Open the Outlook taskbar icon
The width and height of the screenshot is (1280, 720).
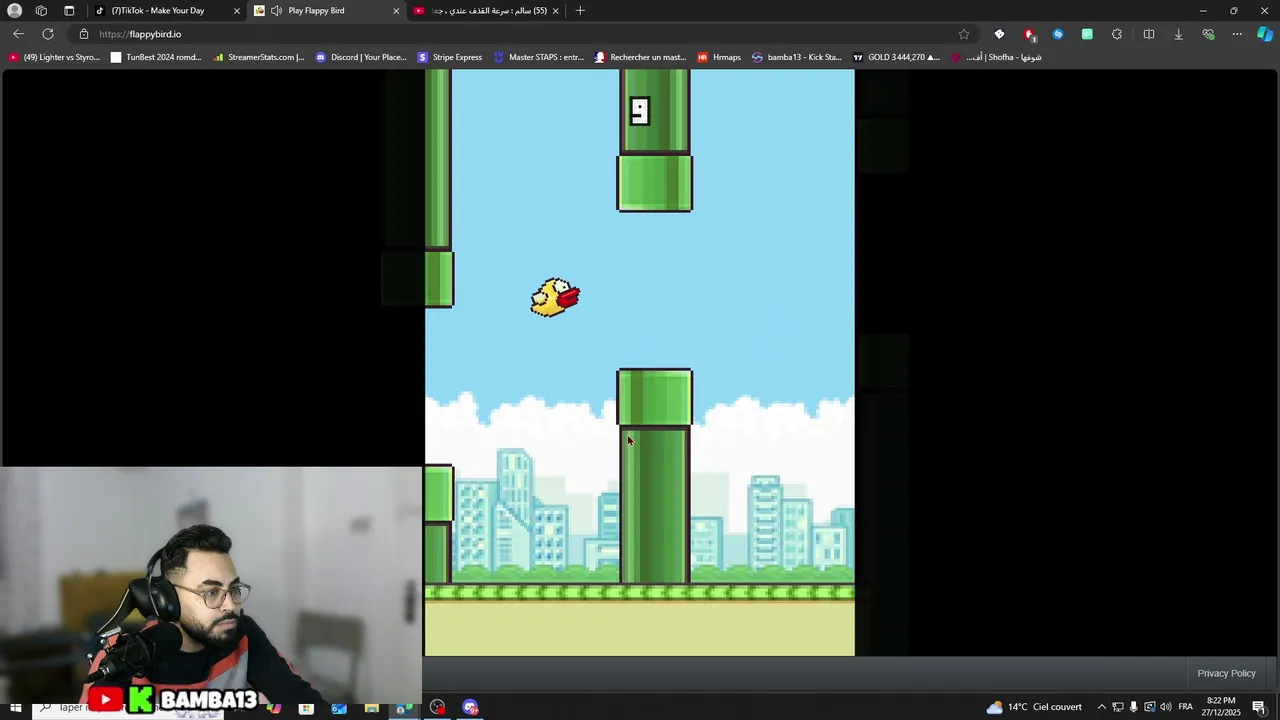pos(339,708)
